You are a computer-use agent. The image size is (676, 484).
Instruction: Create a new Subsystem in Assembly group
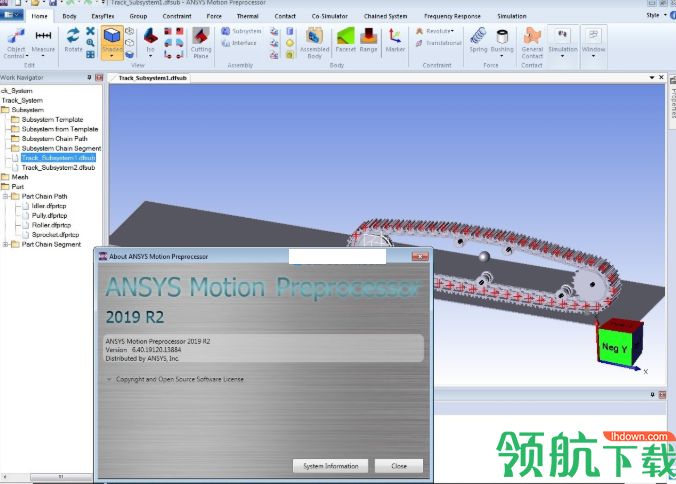pyautogui.click(x=241, y=31)
